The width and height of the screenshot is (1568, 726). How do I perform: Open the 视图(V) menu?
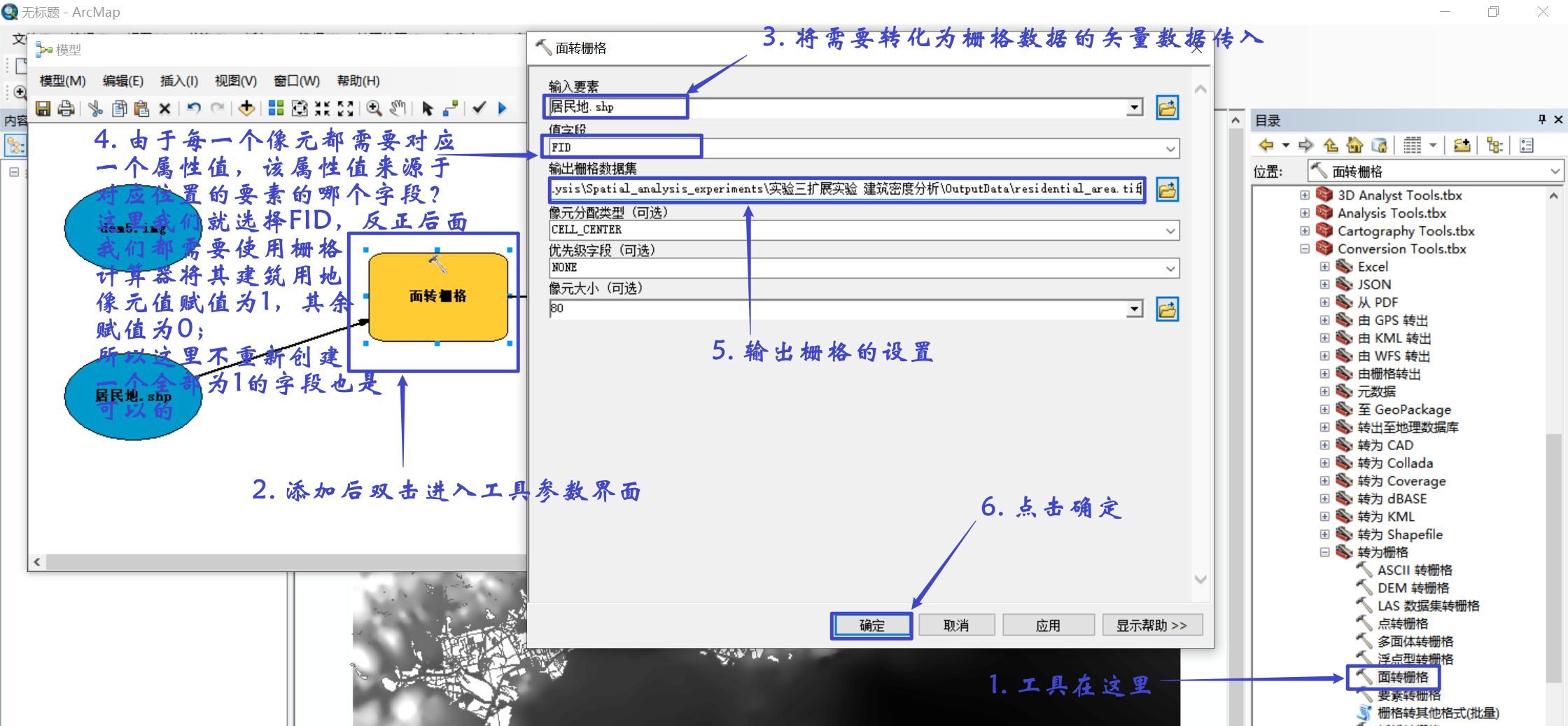click(x=235, y=81)
